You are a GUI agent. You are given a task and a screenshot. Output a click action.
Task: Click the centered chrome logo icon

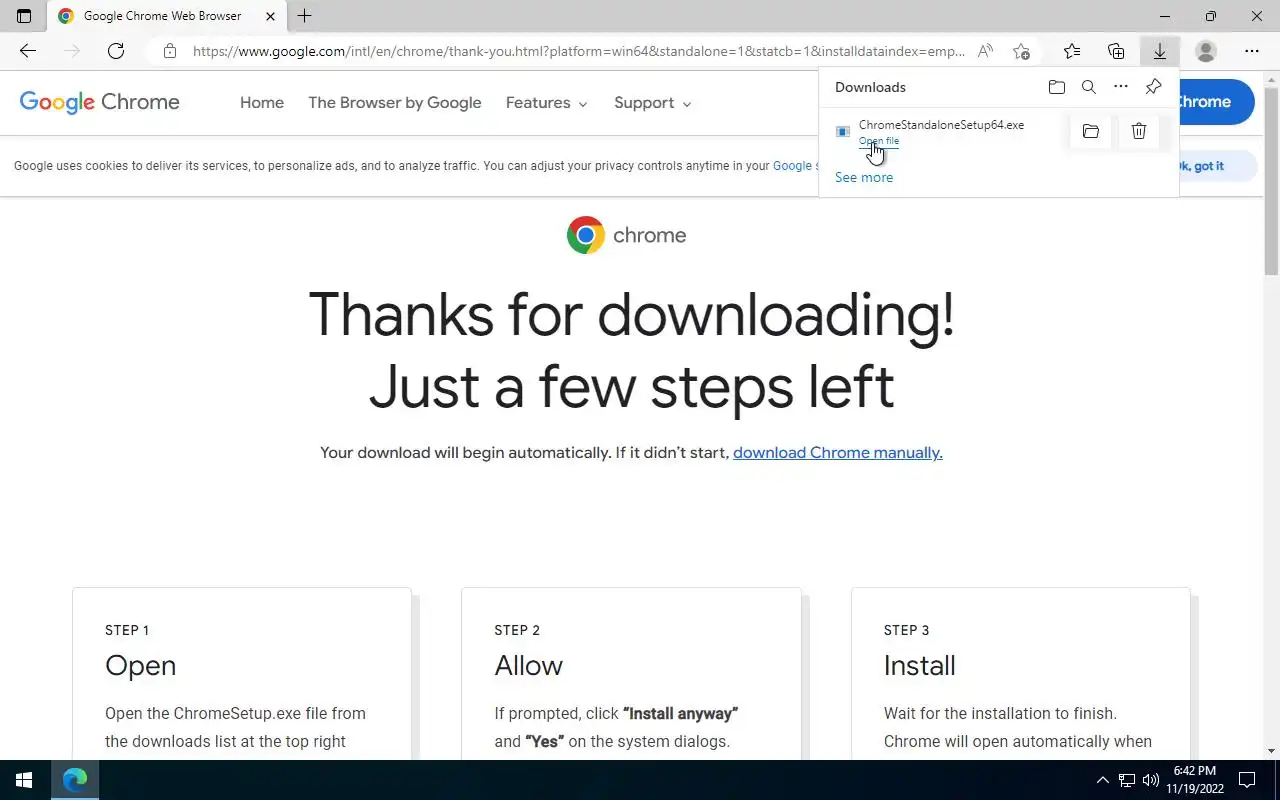[x=586, y=235]
